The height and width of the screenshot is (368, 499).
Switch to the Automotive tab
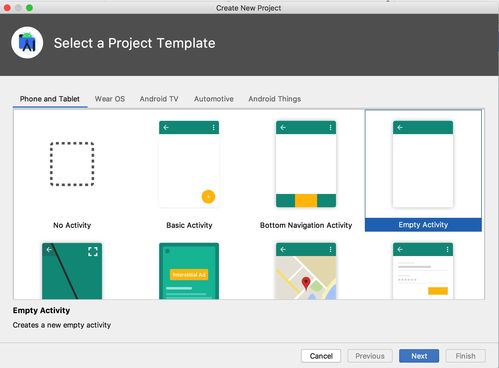click(214, 99)
